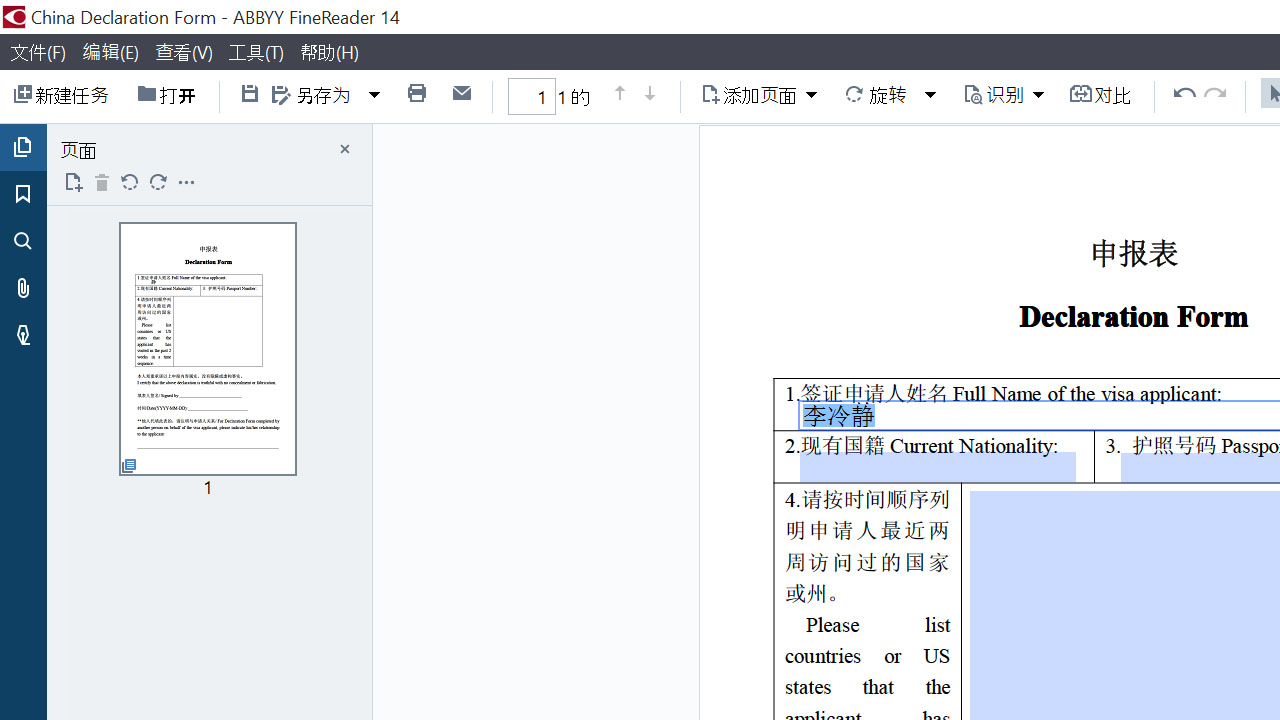Add a new page via the Pages panel icon
Viewport: 1280px width, 720px height.
coord(73,182)
